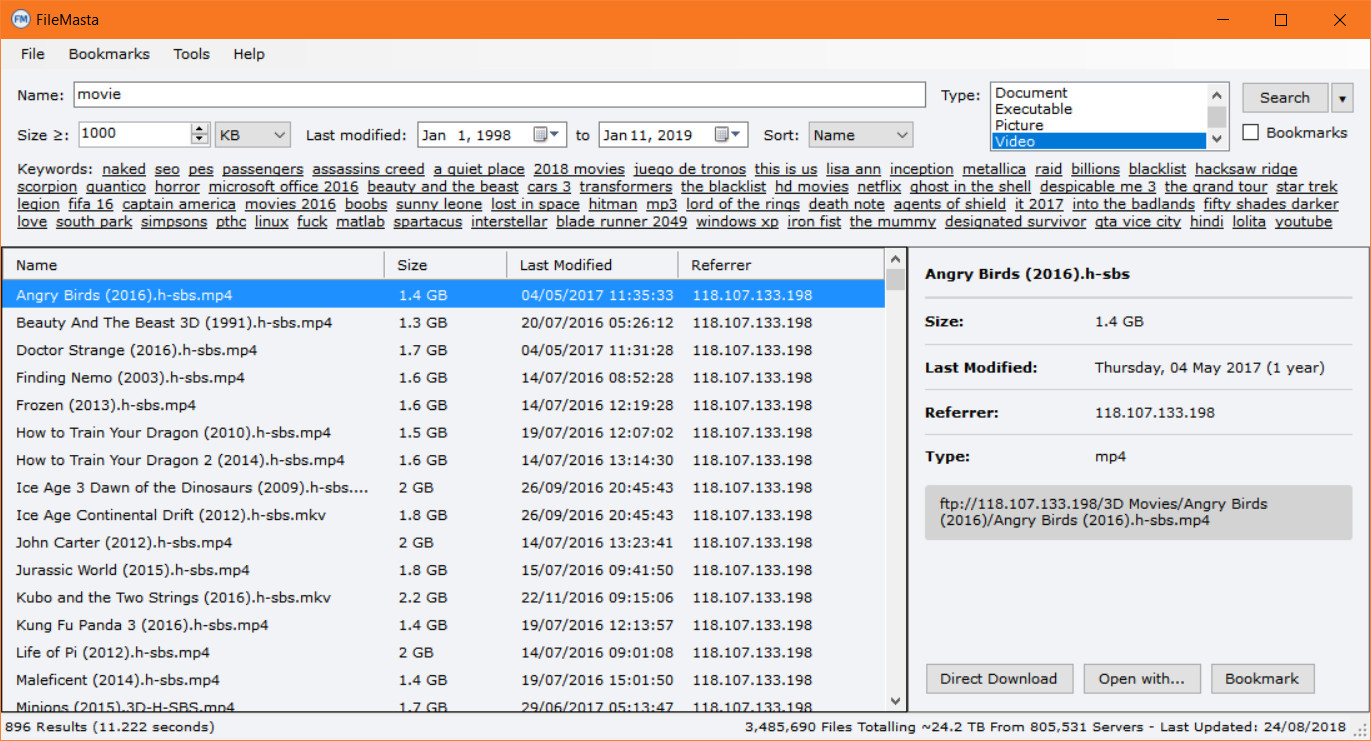This screenshot has width=1371, height=741.
Task: Click the 'naked' keyword link
Action: (x=124, y=169)
